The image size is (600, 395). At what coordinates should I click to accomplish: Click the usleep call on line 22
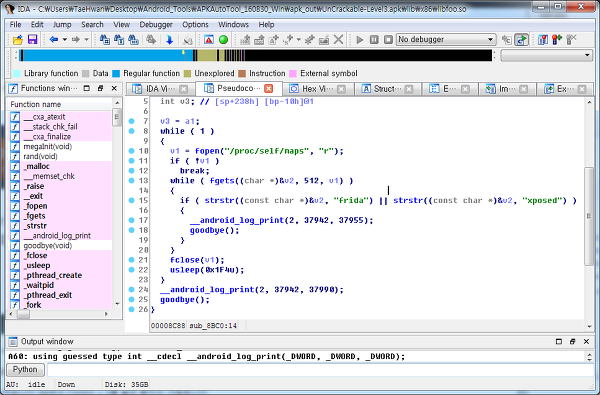click(185, 270)
